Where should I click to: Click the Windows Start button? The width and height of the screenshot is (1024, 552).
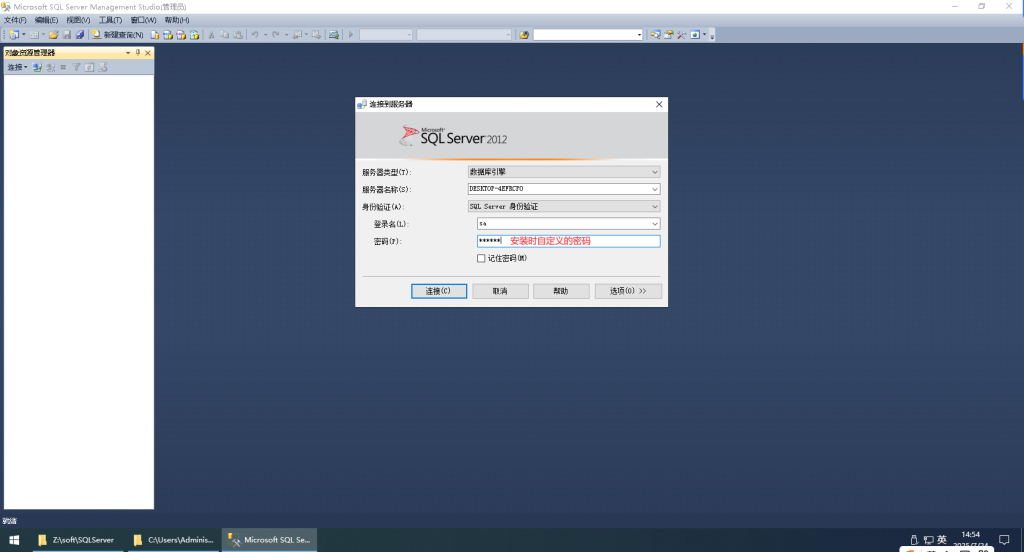14,540
